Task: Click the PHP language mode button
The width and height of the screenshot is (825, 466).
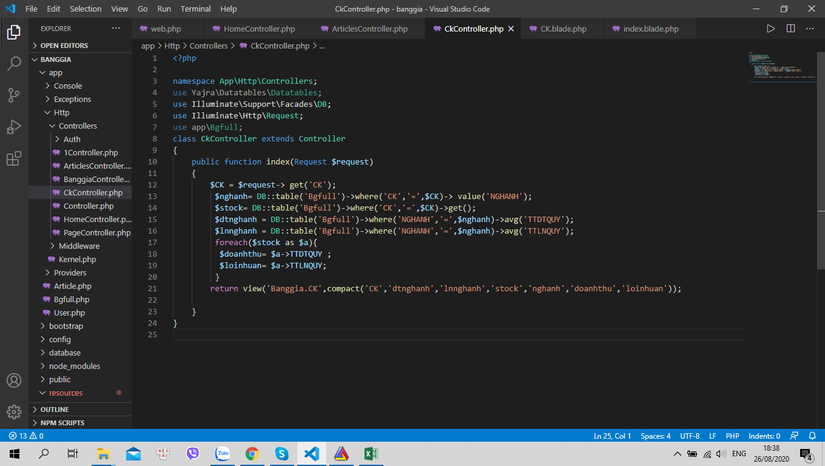Action: (x=731, y=436)
